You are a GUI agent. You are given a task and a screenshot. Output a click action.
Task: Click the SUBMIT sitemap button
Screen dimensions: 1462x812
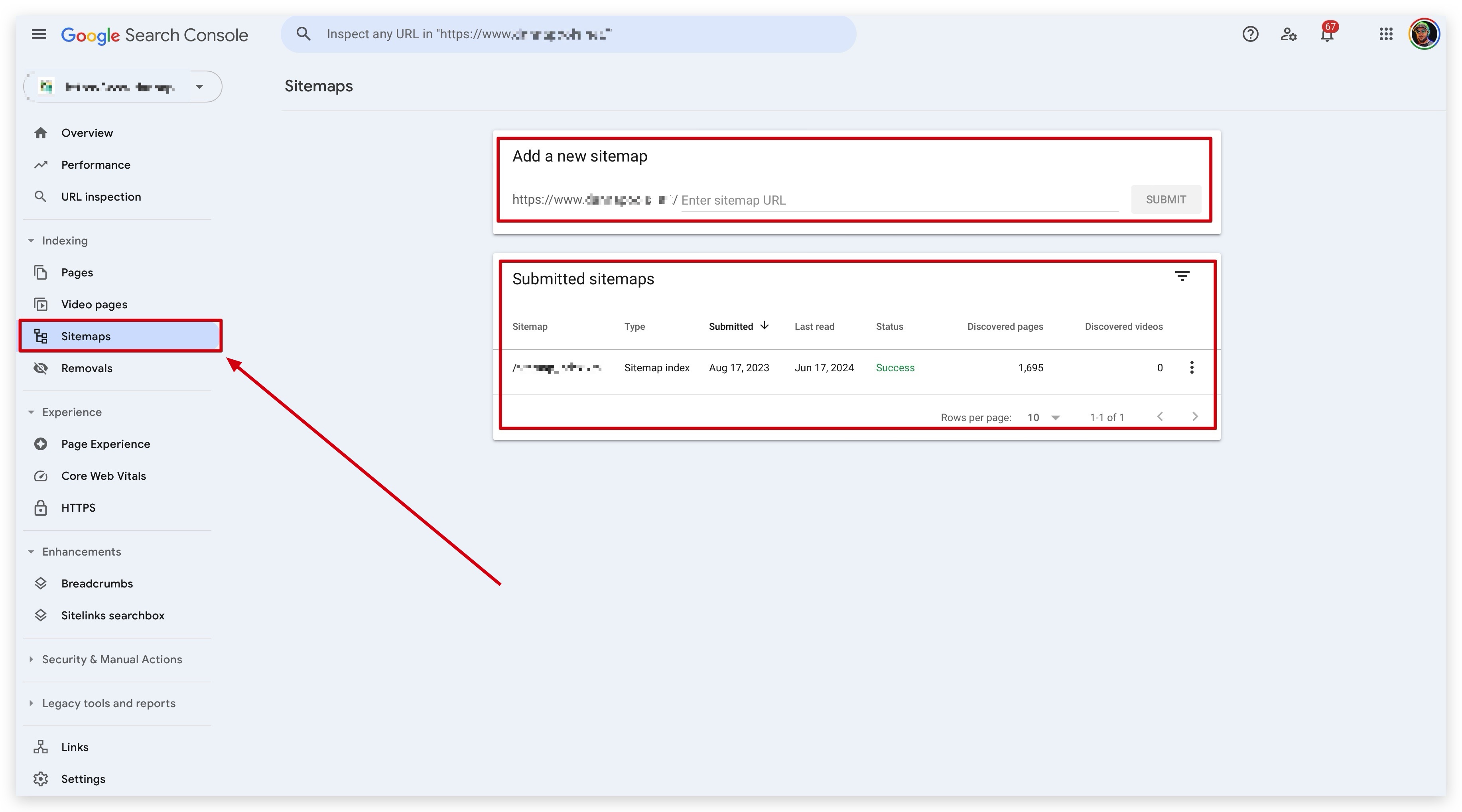pyautogui.click(x=1165, y=199)
